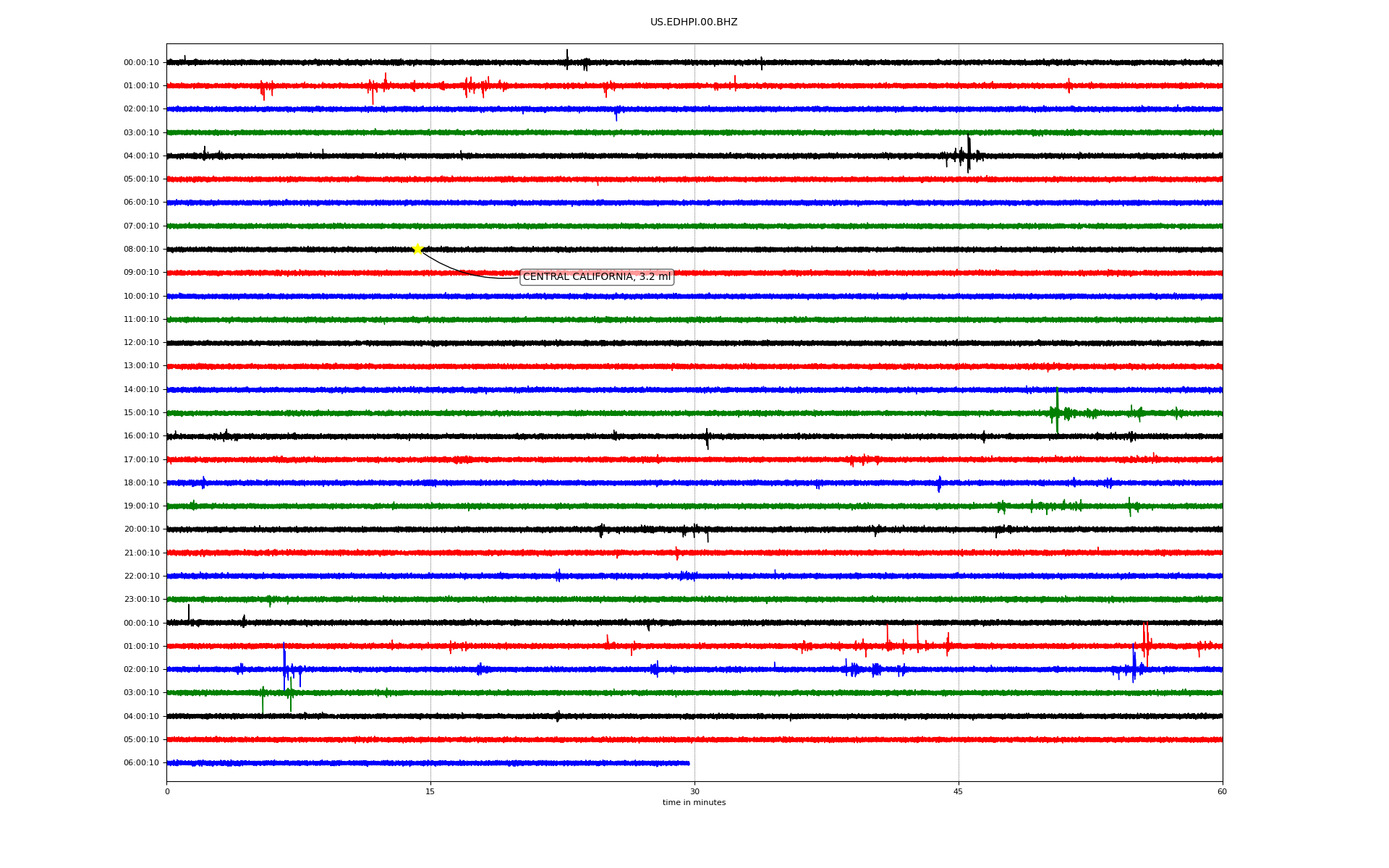Click the x-axis tick label 60
Screen dimensions: 1389x868
click(x=1222, y=791)
